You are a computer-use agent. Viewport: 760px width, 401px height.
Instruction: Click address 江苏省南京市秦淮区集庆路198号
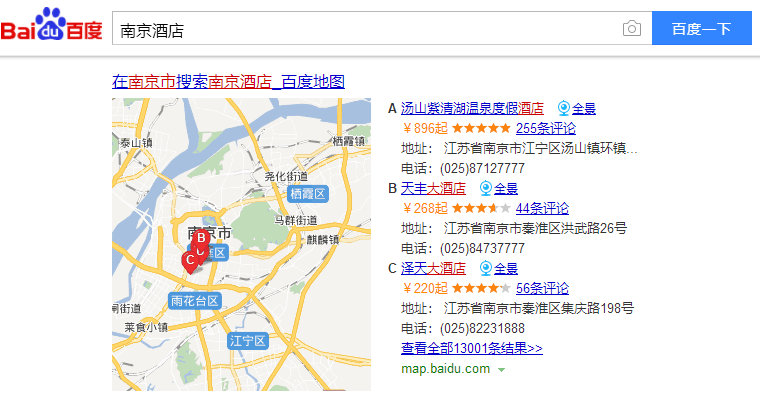point(538,308)
